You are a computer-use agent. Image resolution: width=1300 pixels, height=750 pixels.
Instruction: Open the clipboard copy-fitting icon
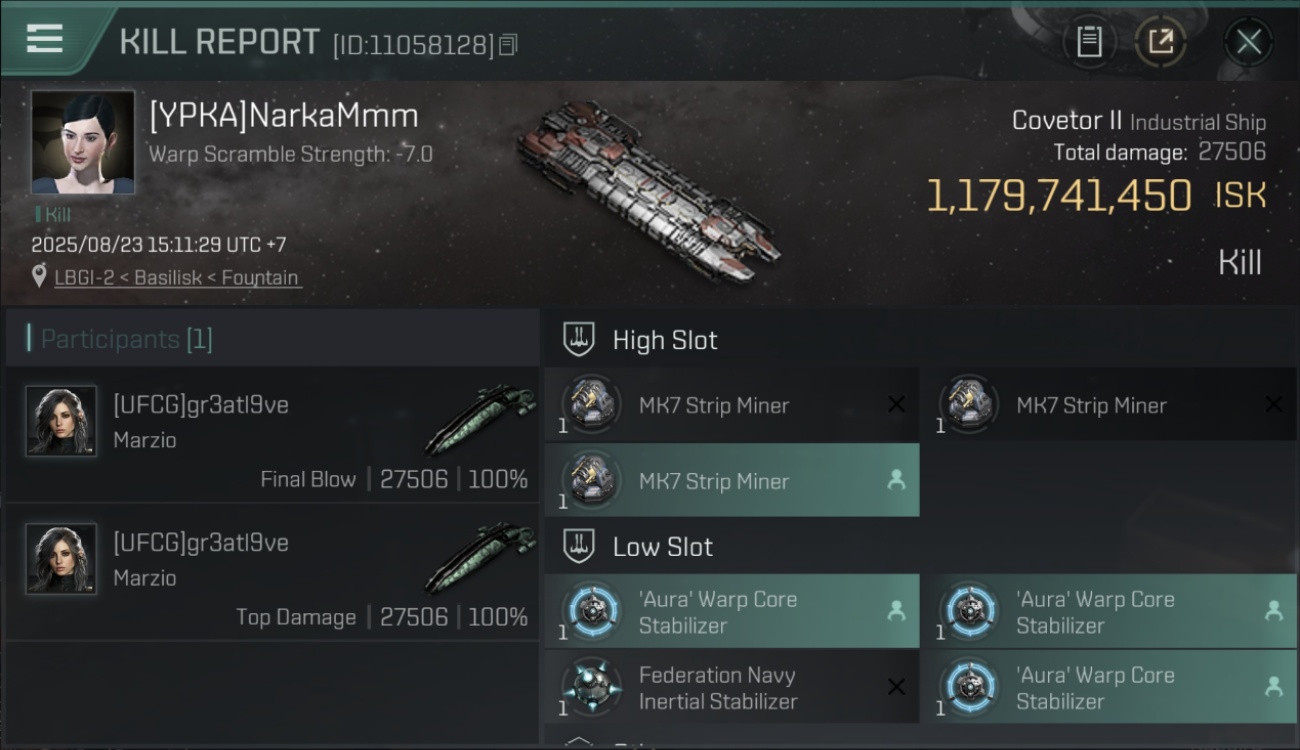pyautogui.click(x=1089, y=42)
